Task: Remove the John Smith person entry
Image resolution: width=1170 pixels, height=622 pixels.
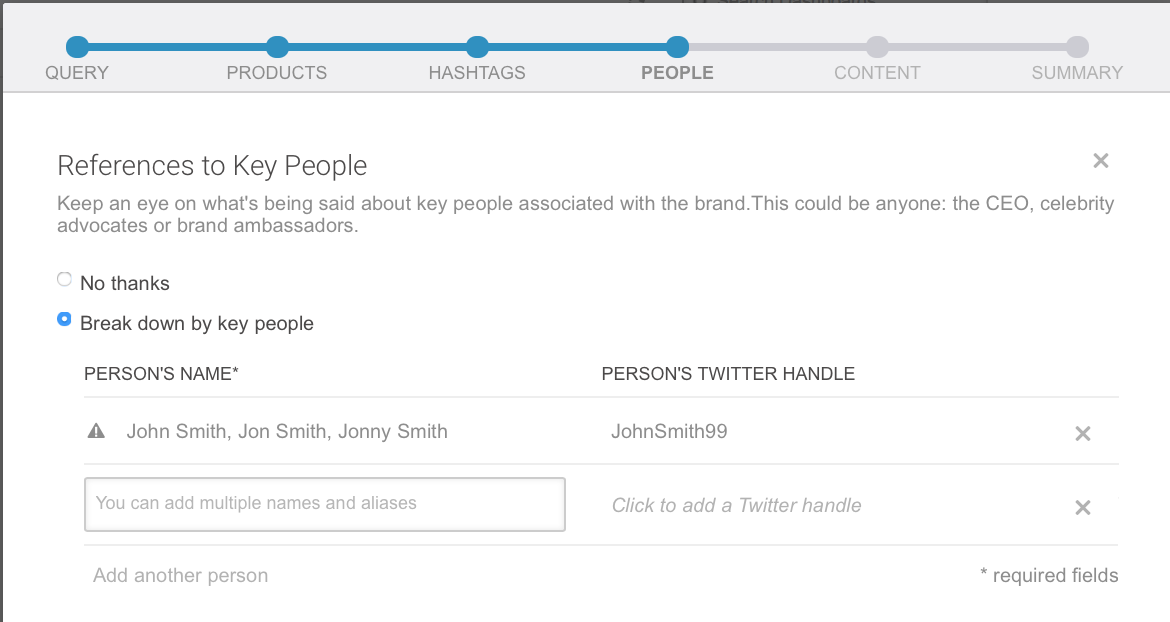Action: click(x=1083, y=434)
